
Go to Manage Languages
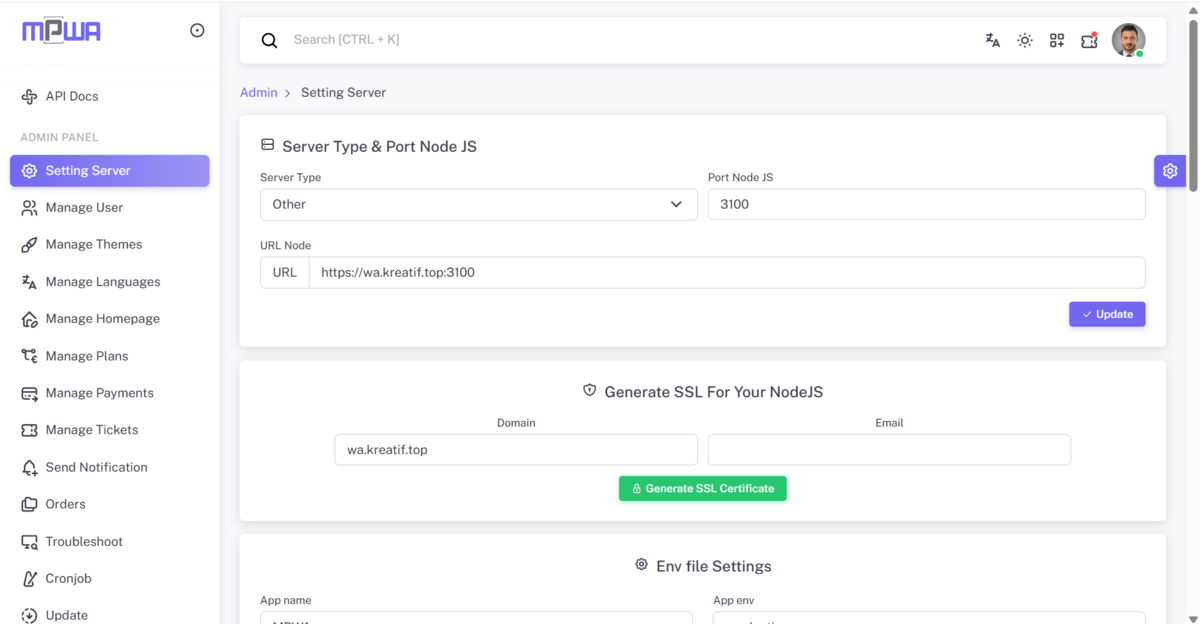(110, 282)
